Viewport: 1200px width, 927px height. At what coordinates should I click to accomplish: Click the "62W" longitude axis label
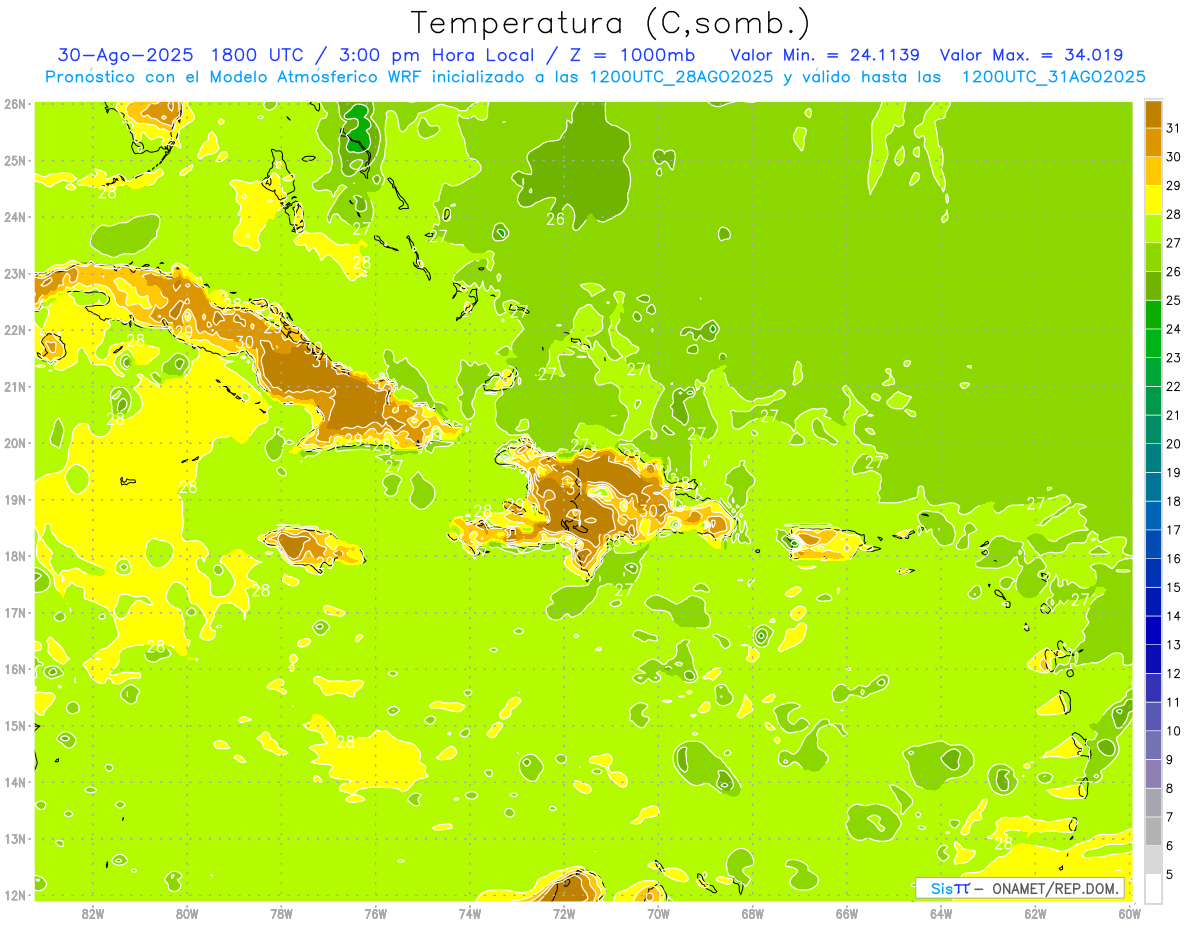pyautogui.click(x=1035, y=913)
